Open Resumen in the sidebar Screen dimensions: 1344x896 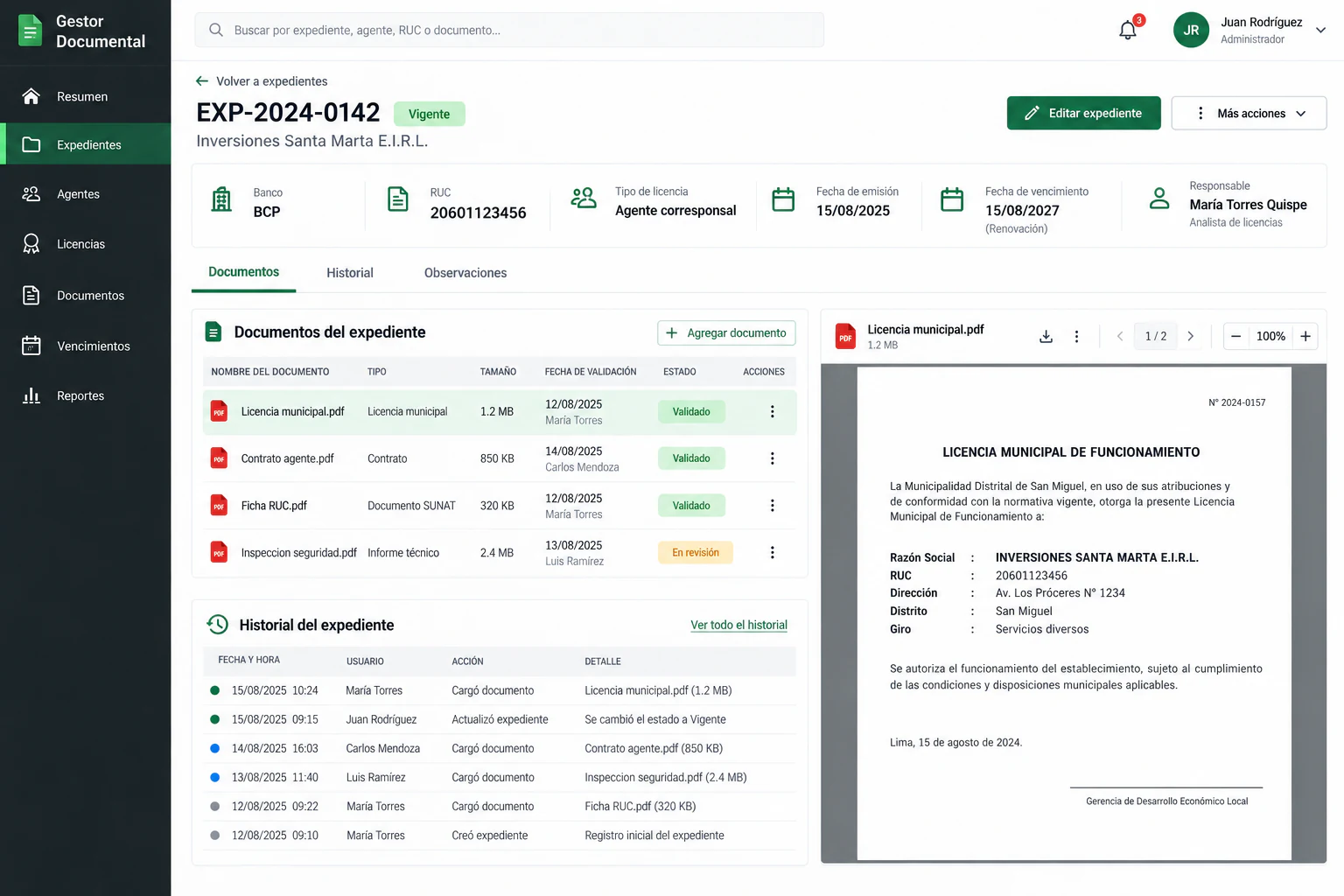click(85, 96)
